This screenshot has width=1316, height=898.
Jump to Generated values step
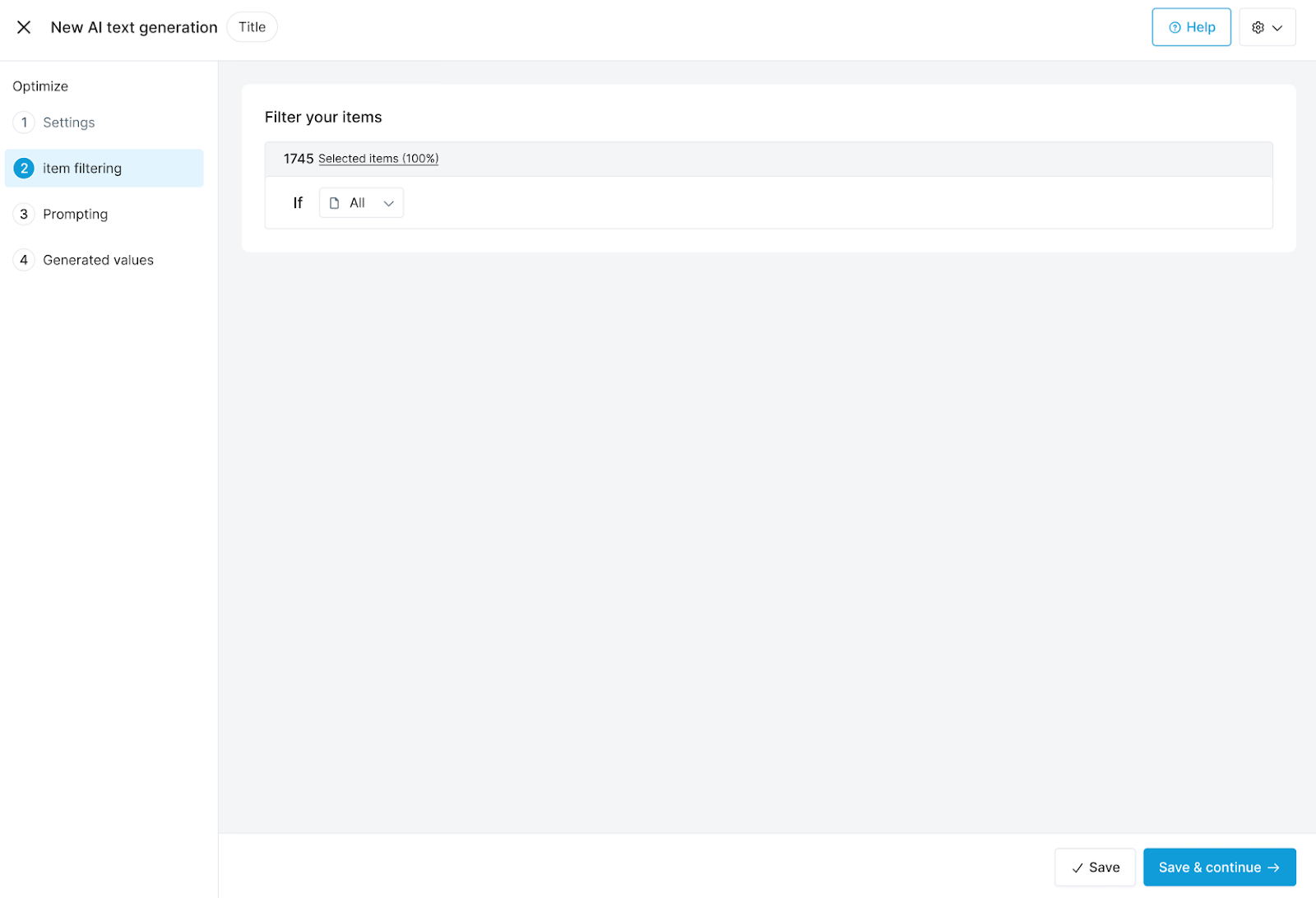click(x=99, y=261)
